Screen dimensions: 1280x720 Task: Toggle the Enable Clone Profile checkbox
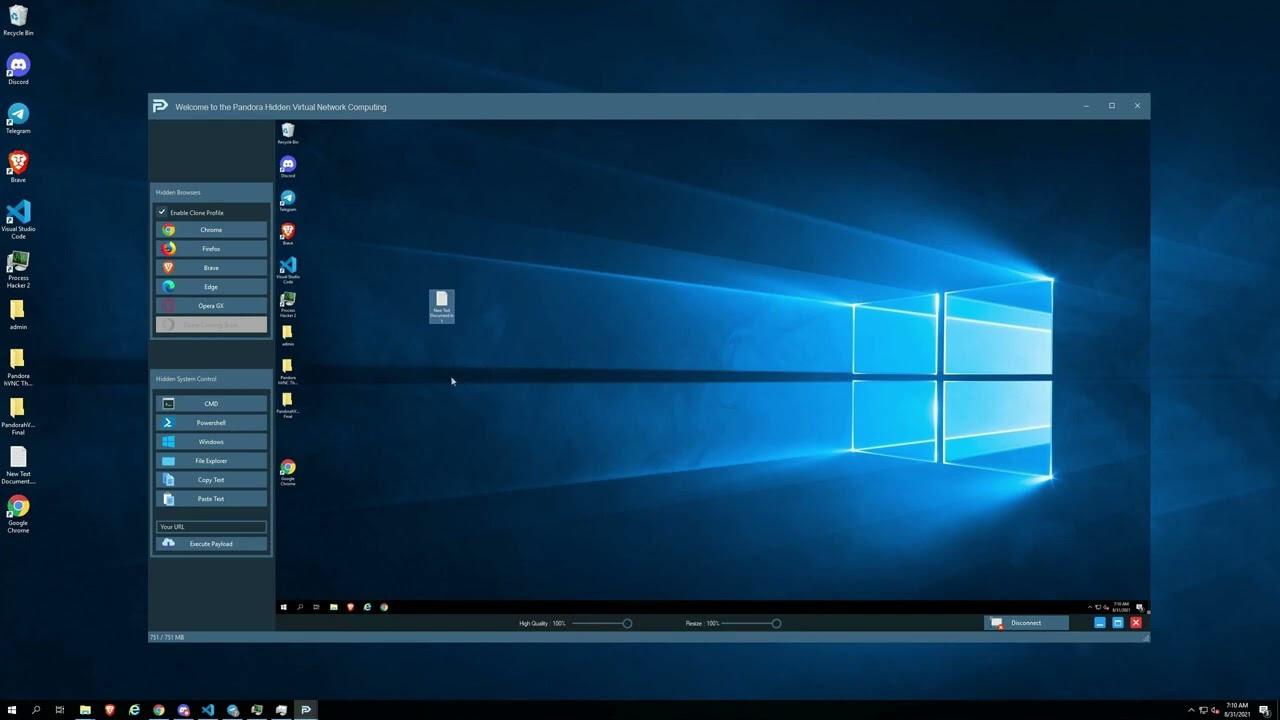point(162,212)
